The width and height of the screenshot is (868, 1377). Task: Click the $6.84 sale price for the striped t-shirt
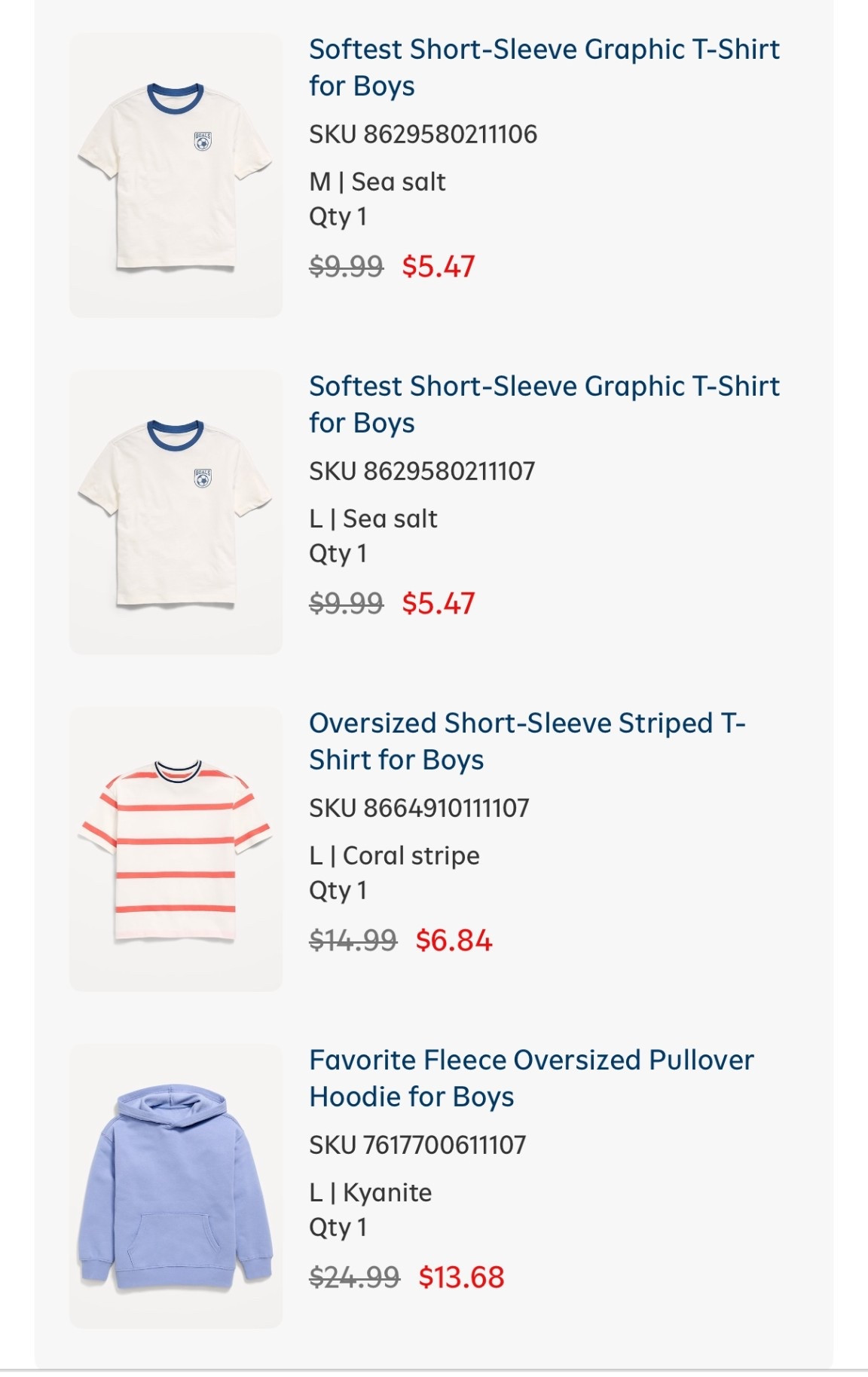tap(452, 941)
